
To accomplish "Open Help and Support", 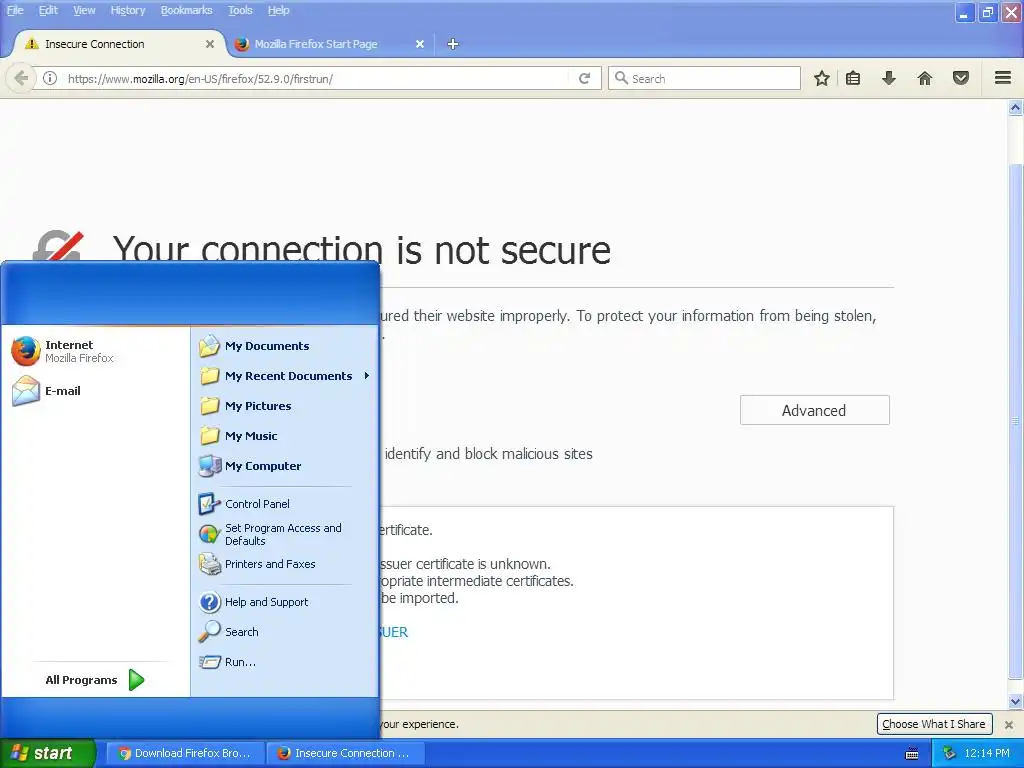I will coord(284,602).
